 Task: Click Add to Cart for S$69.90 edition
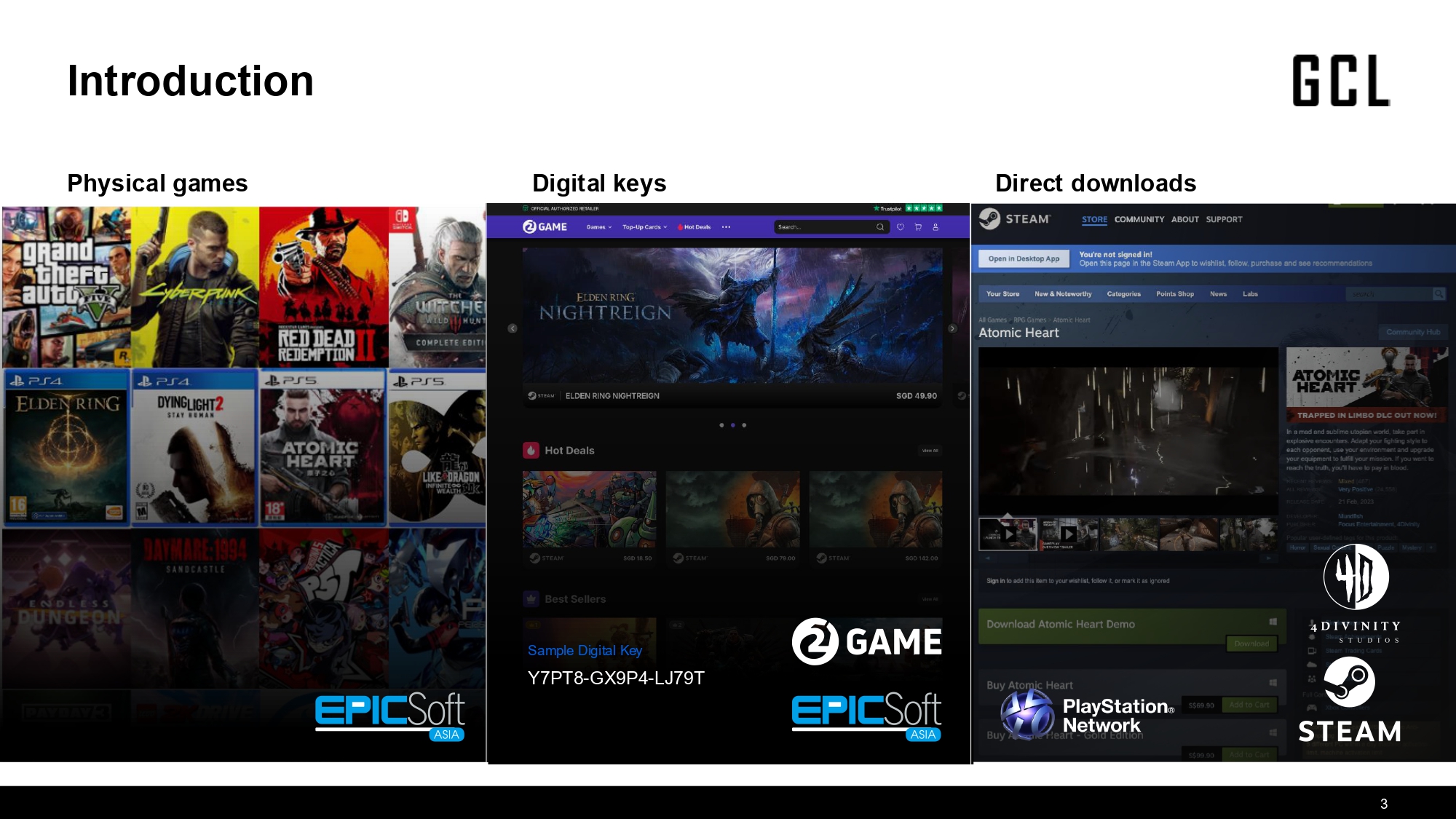click(x=1249, y=705)
